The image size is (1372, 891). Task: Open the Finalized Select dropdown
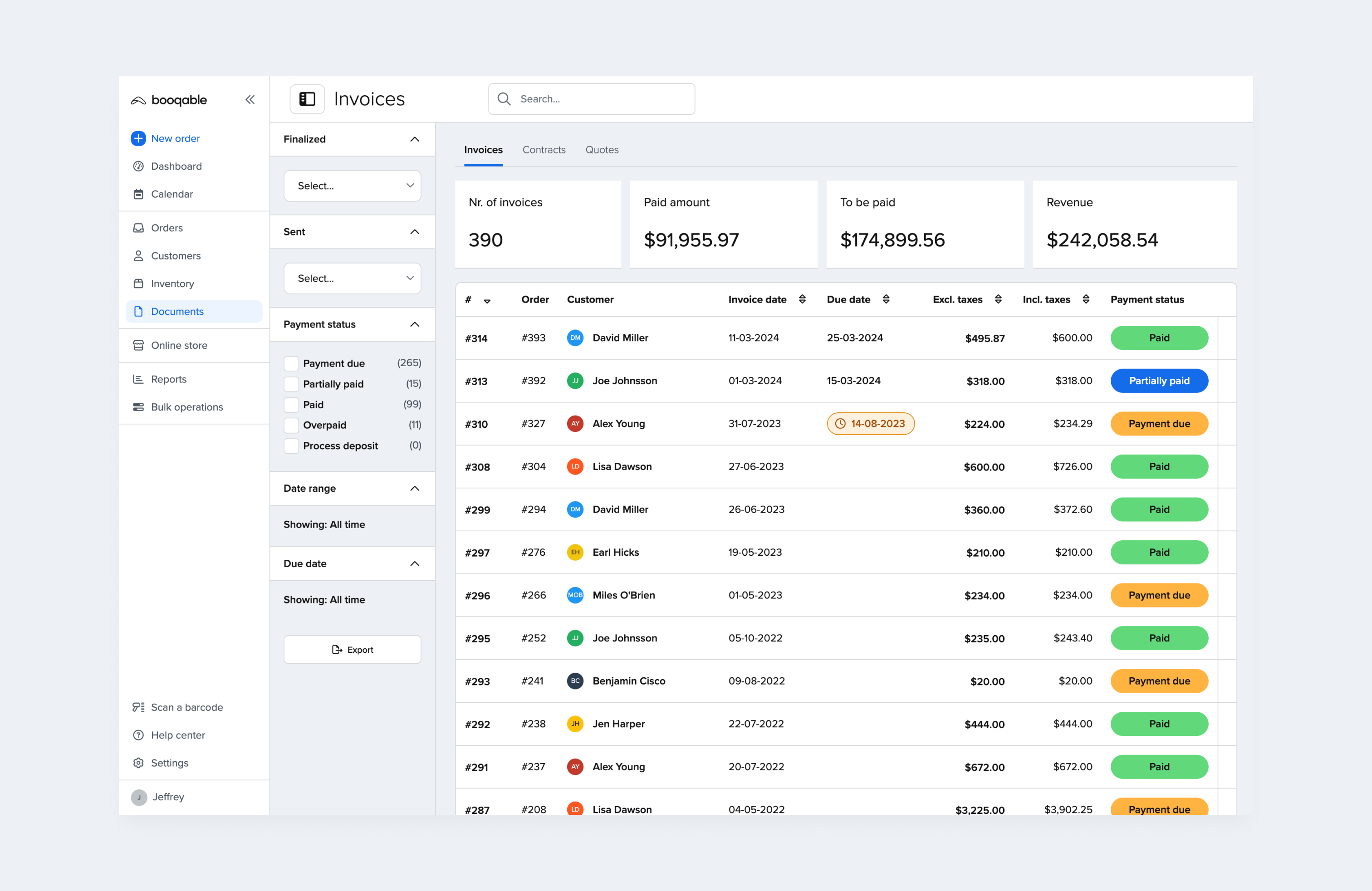tap(352, 186)
